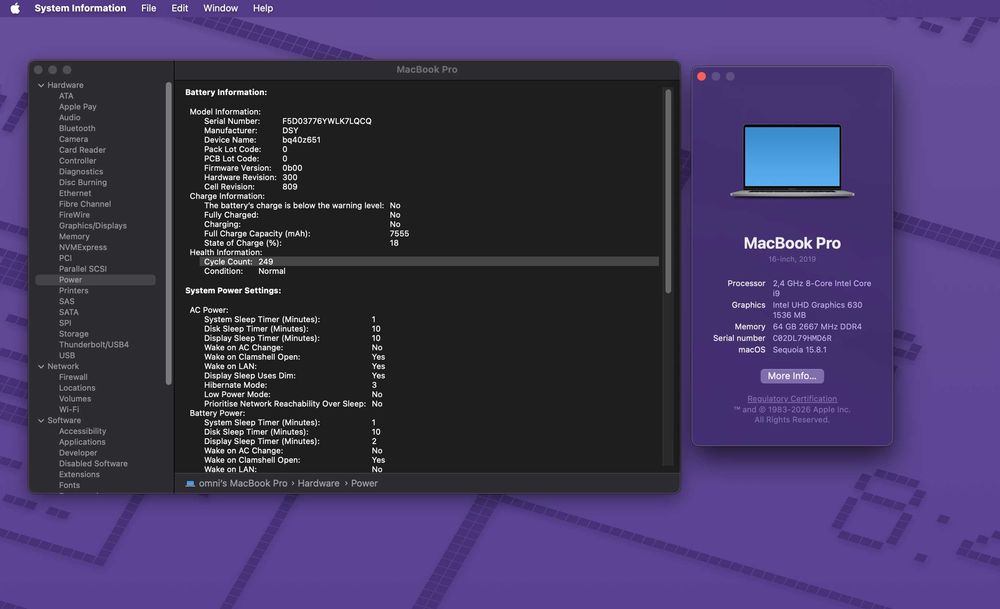This screenshot has height=609, width=1000.
Task: Select Thunderbolt/USB4 in the sidebar
Action: point(94,345)
